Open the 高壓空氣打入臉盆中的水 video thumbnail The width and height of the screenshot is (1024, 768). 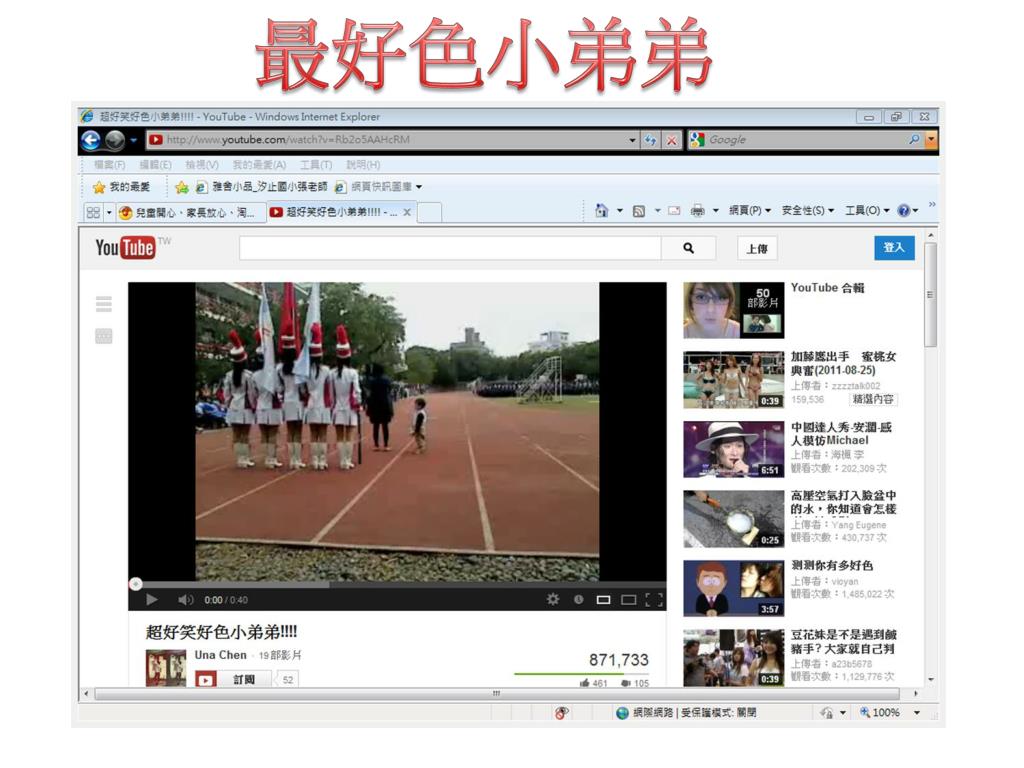tap(733, 519)
